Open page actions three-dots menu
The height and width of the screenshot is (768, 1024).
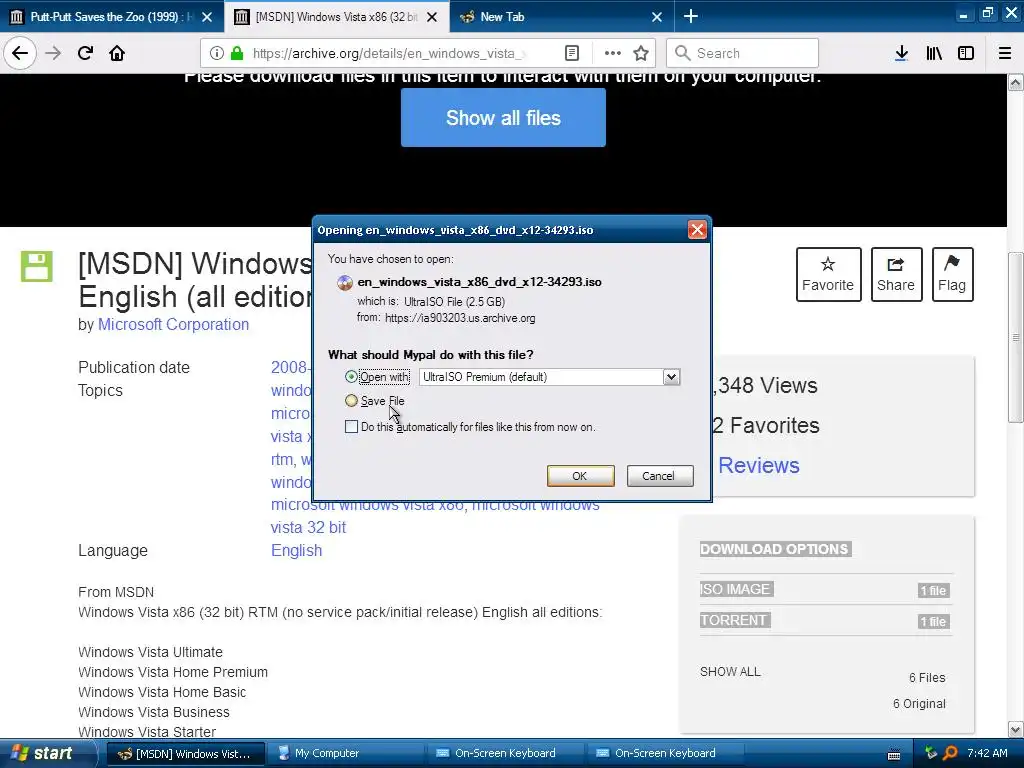613,53
